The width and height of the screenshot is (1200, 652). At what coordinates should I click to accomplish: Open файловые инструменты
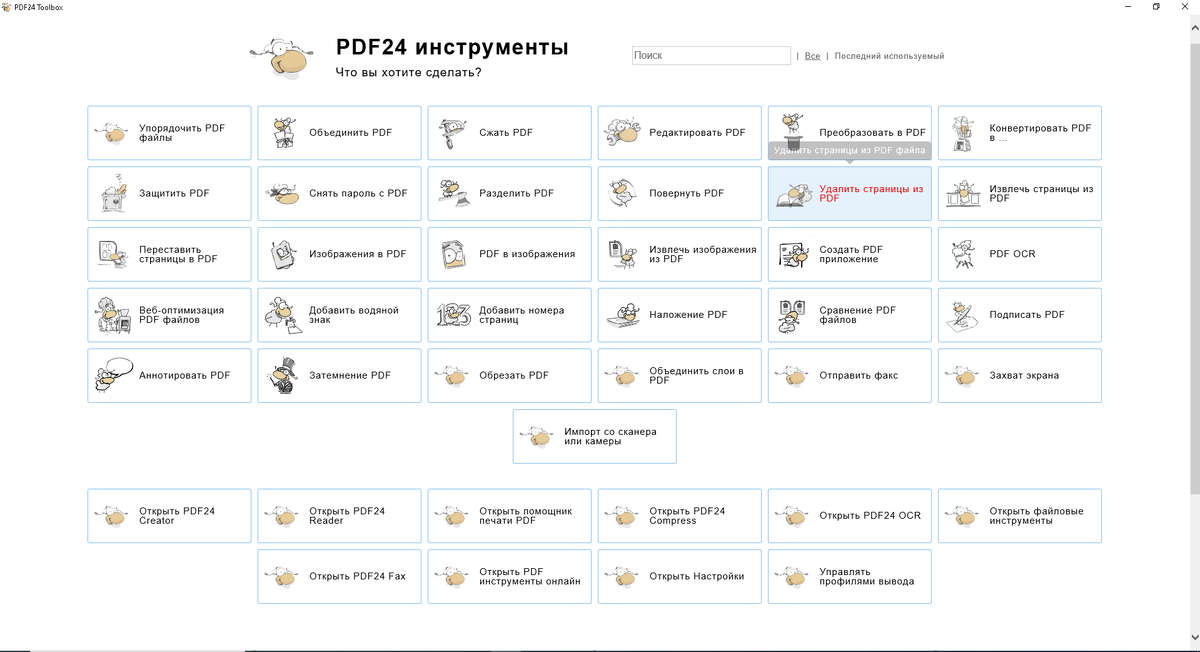pos(1019,516)
